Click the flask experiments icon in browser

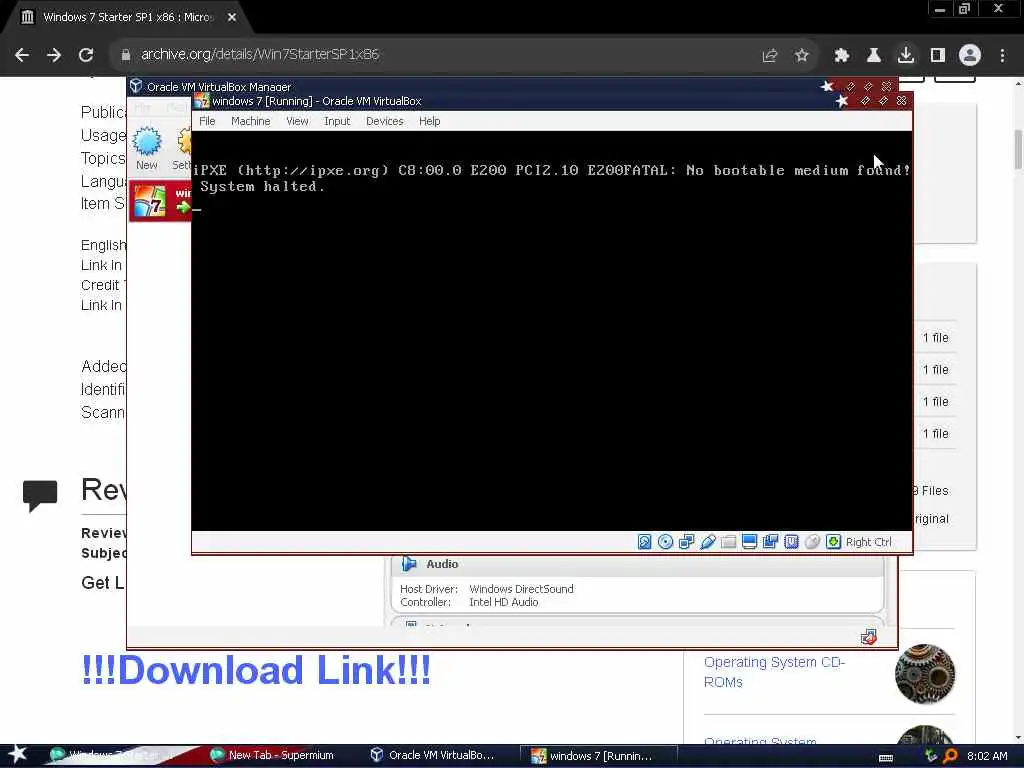coord(873,56)
